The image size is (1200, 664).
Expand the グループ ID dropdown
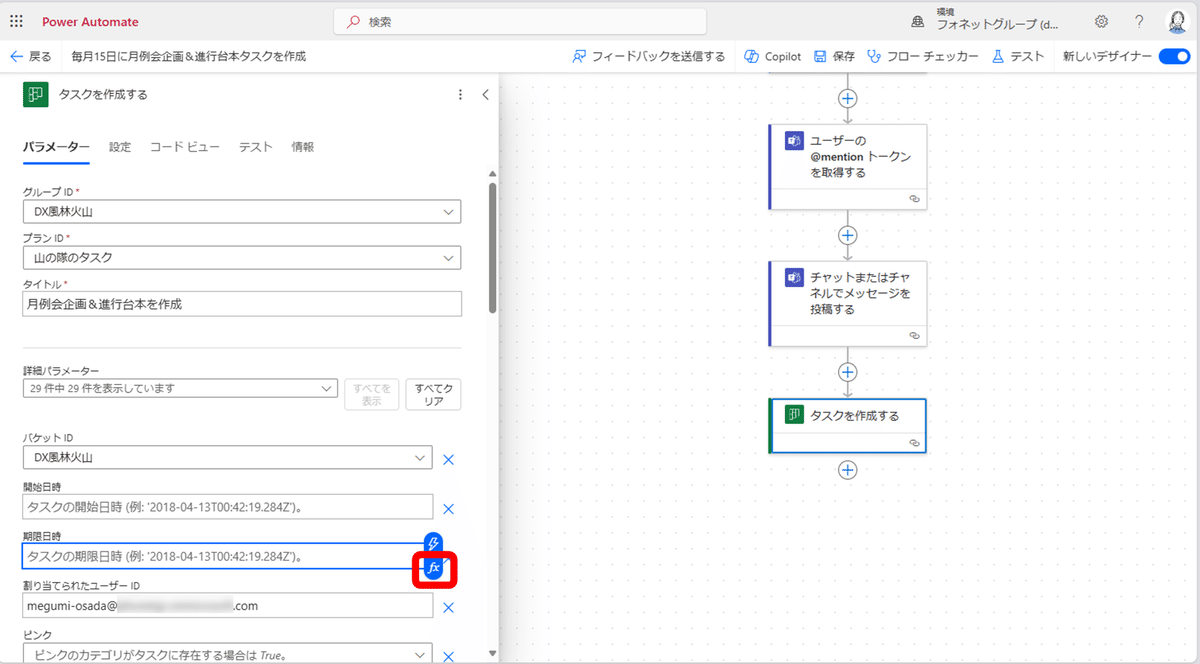(x=448, y=212)
